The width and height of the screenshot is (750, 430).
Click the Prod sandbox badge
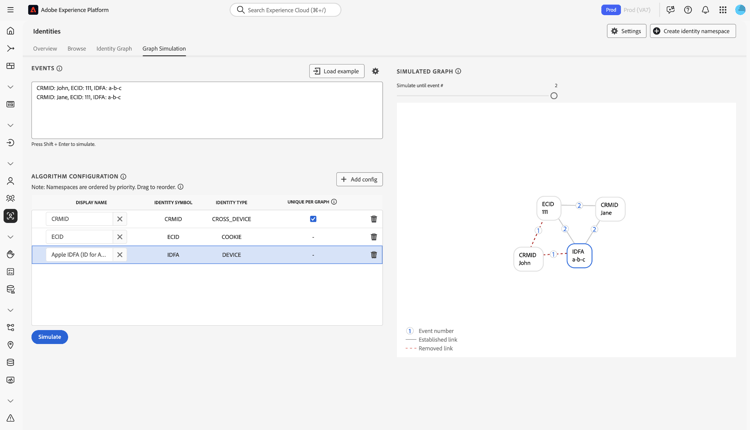coord(611,10)
